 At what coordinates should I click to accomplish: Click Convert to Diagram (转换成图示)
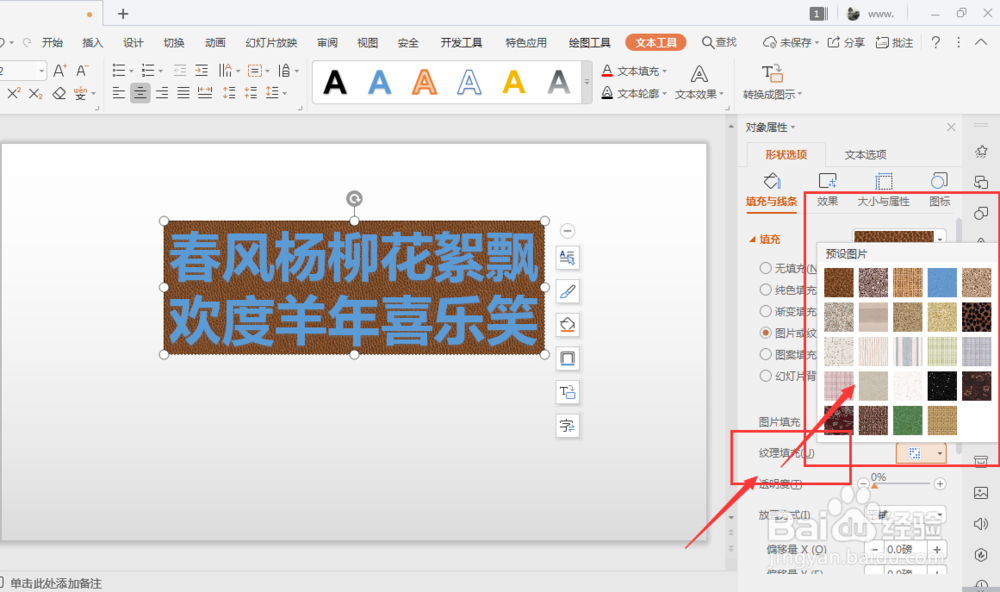pos(772,83)
